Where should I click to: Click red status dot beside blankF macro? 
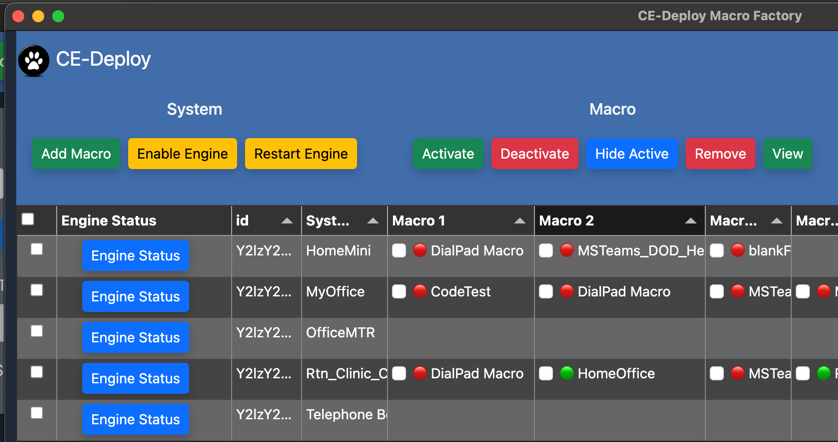click(738, 251)
